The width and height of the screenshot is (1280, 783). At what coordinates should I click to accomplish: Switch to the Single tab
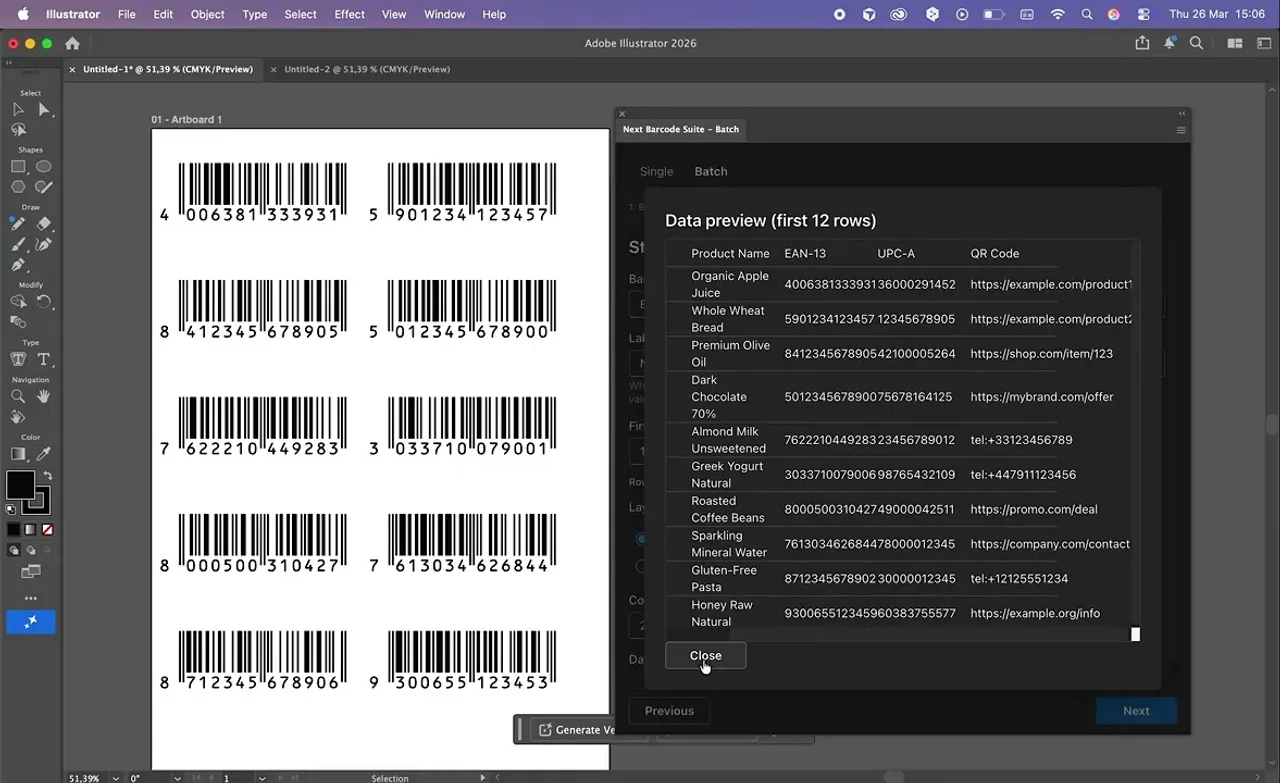pyautogui.click(x=656, y=171)
